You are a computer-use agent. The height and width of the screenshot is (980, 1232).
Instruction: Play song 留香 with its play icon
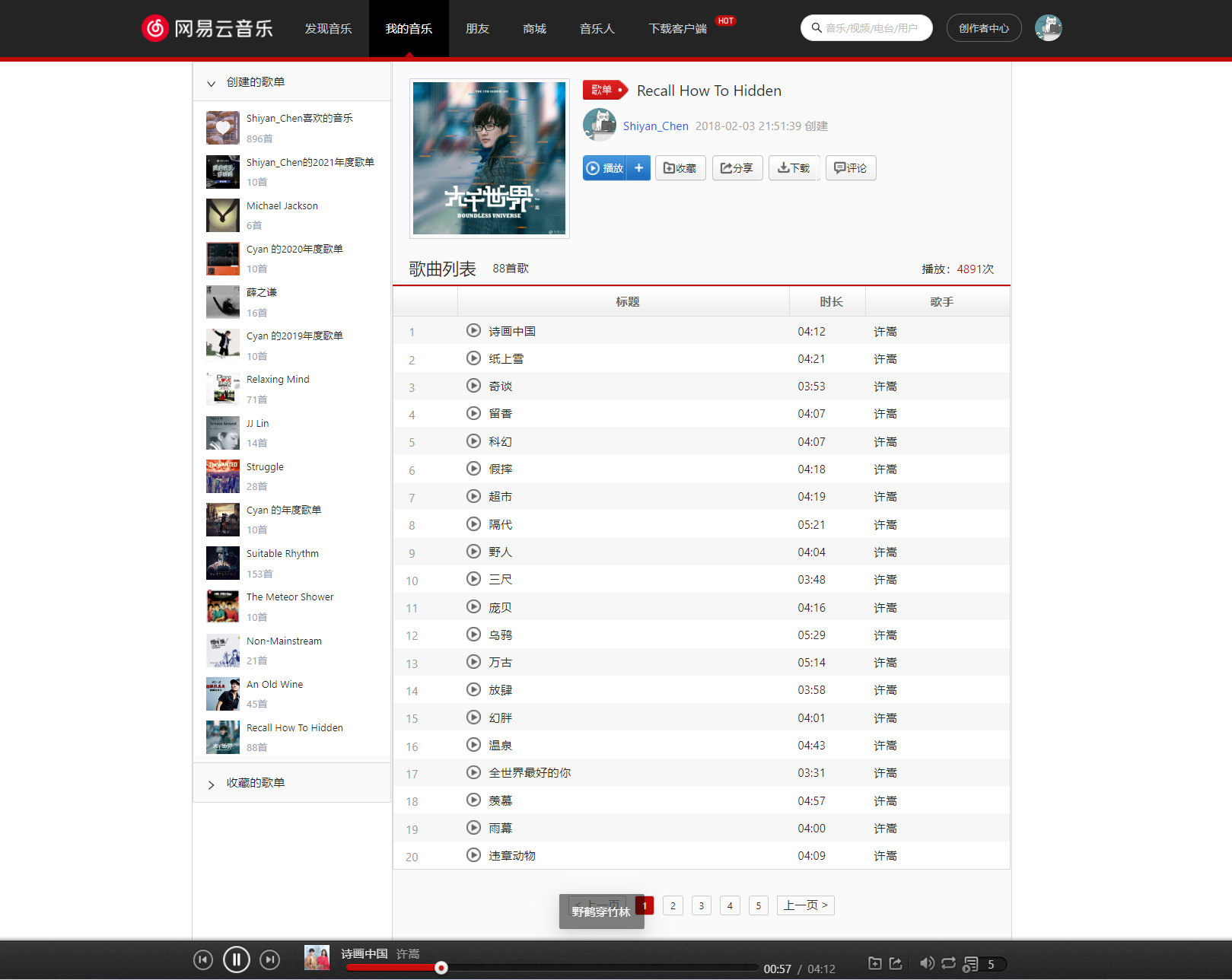[x=473, y=413]
